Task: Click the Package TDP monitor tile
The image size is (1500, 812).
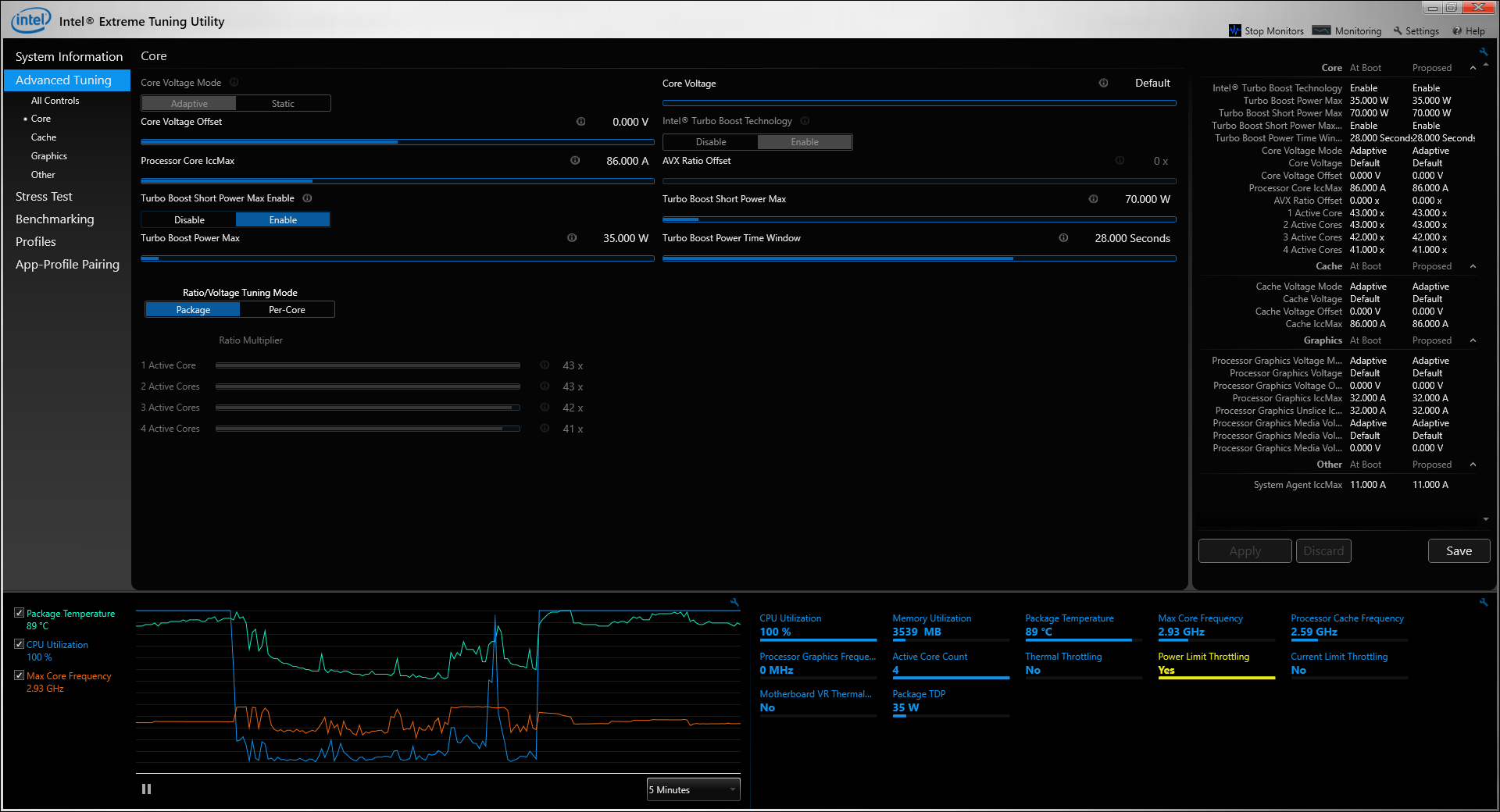Action: (x=950, y=702)
